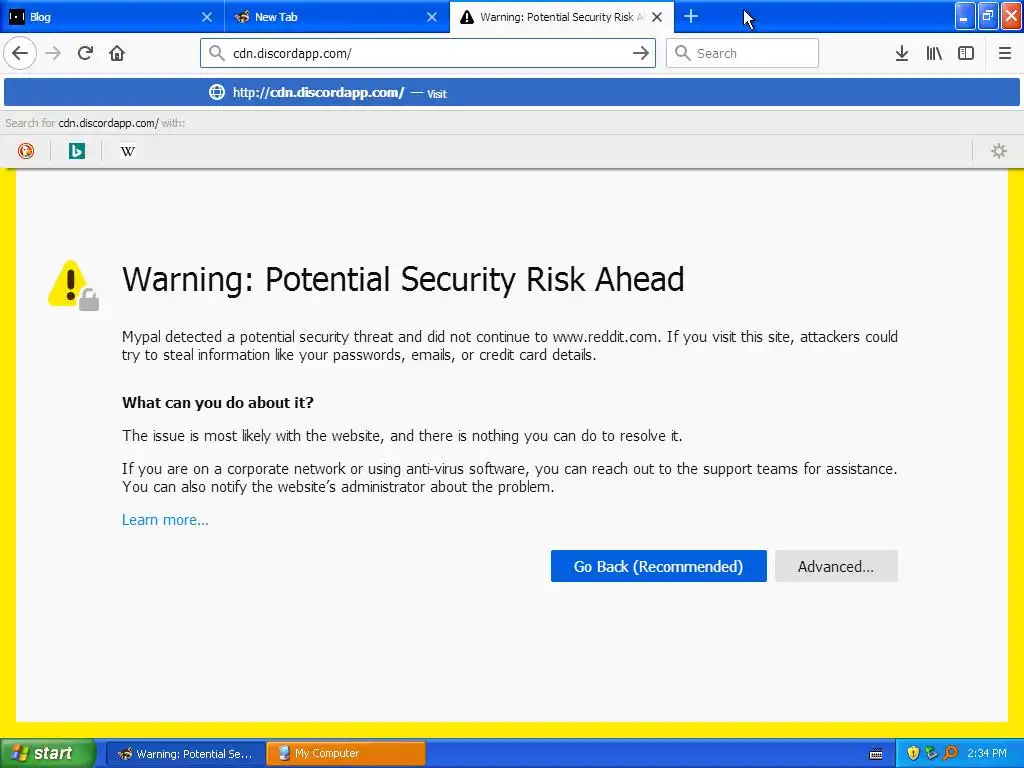Select the Warning taskbar window button
1024x768 pixels.
point(185,754)
